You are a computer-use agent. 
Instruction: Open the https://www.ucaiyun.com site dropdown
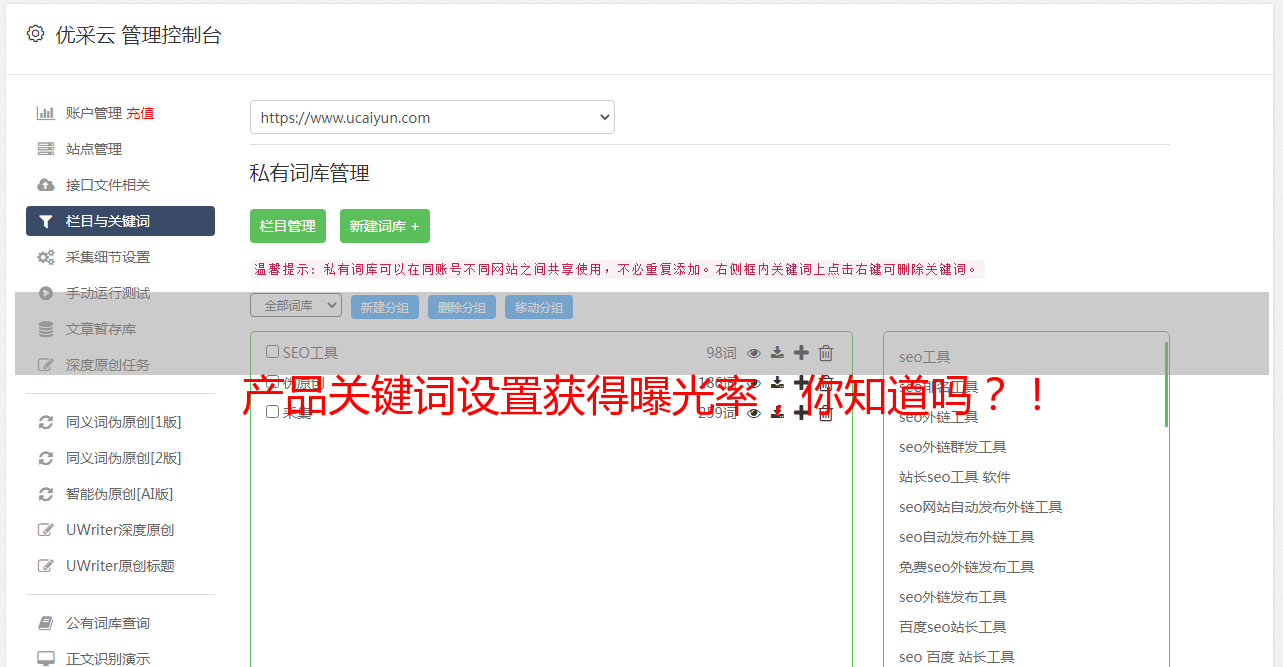click(x=432, y=117)
